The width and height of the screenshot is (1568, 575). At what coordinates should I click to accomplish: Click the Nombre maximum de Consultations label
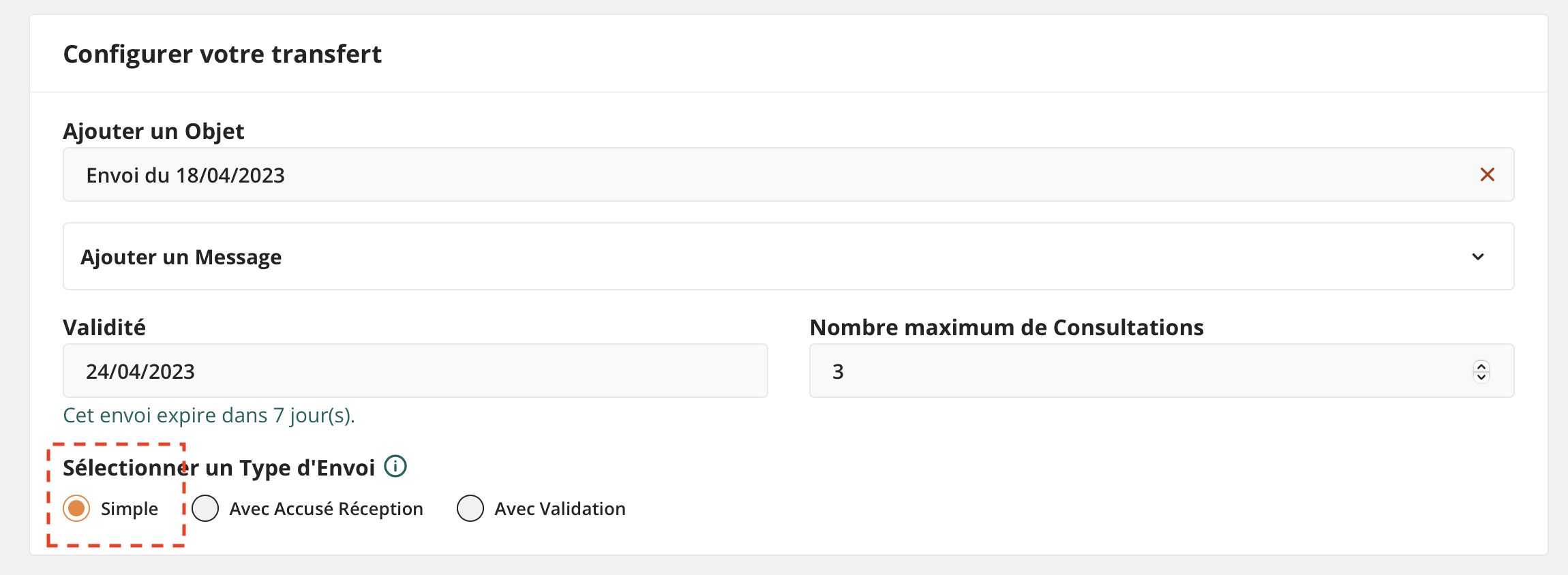[x=1006, y=328]
